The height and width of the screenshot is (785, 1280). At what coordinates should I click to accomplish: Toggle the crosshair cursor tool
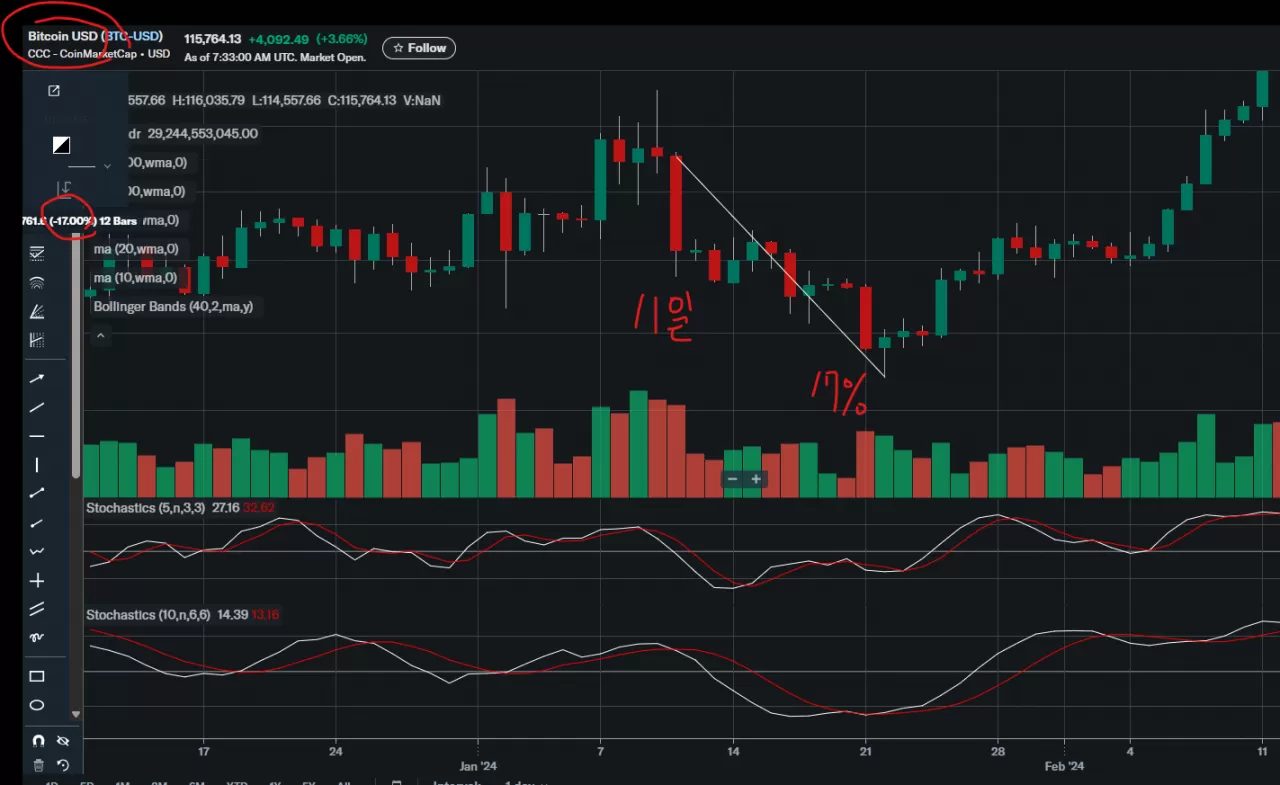pos(36,580)
